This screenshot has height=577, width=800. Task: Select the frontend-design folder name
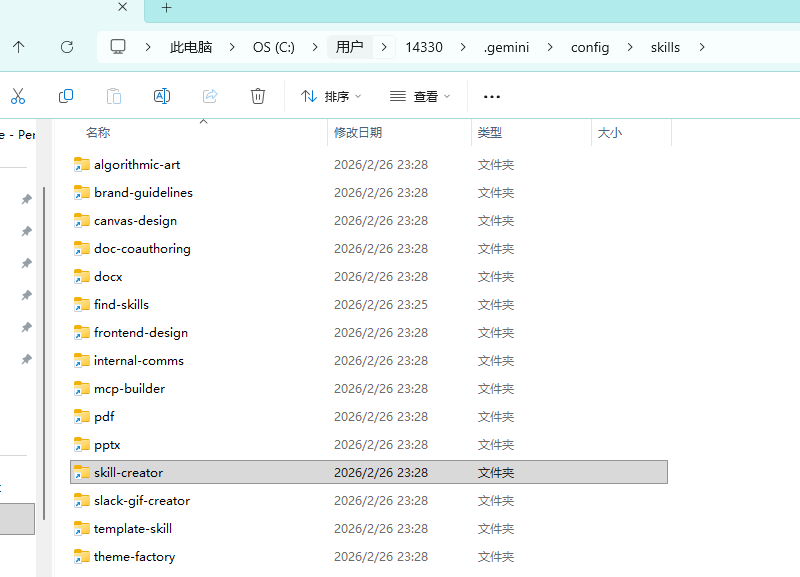click(x=141, y=333)
